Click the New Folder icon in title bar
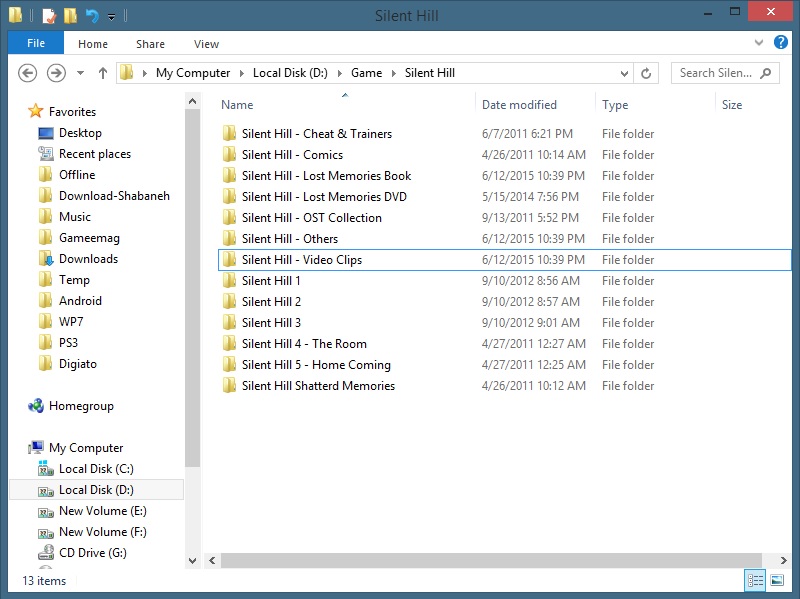Image resolution: width=800 pixels, height=599 pixels. [70, 16]
